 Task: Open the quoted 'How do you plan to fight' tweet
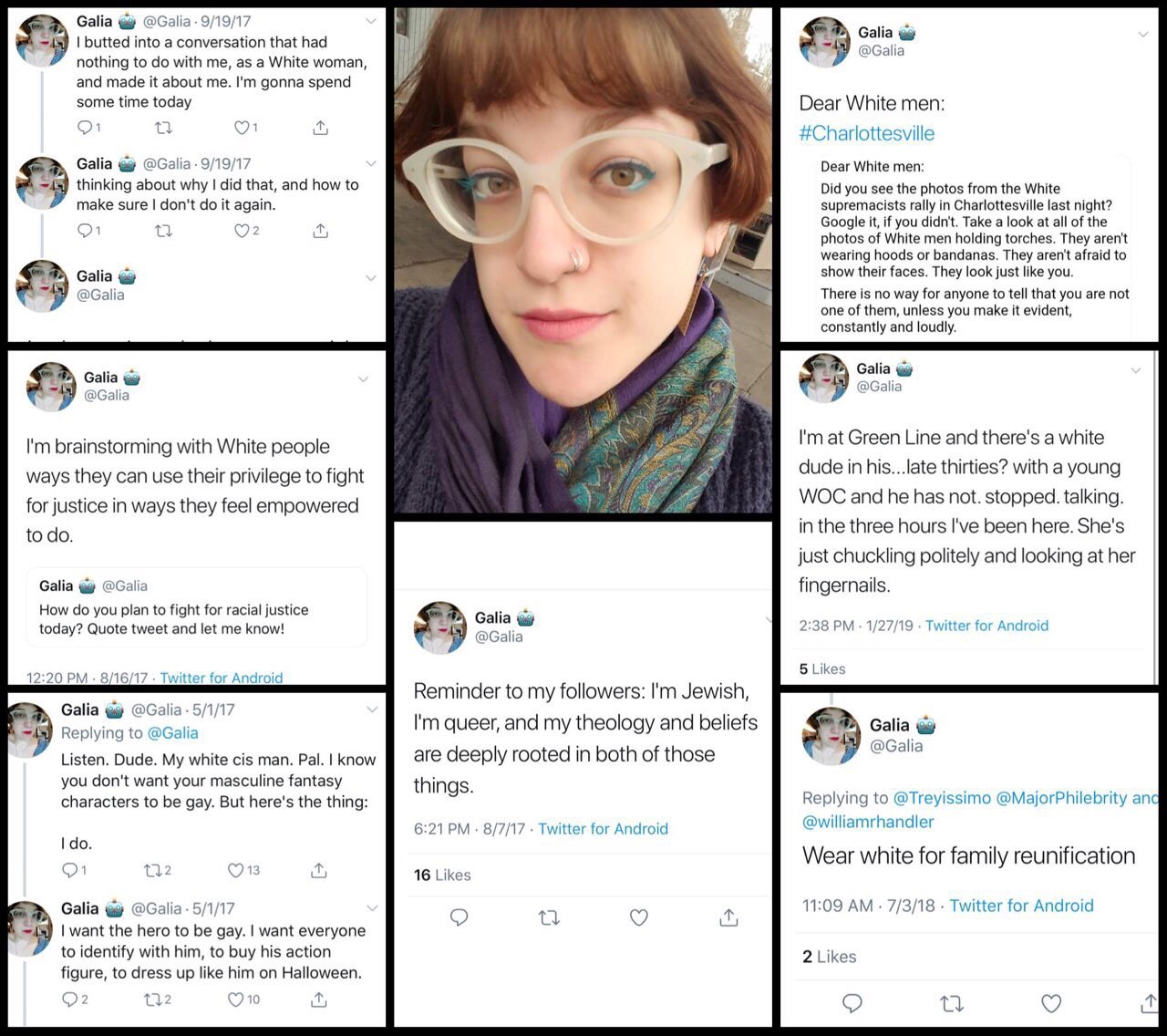click(x=197, y=607)
